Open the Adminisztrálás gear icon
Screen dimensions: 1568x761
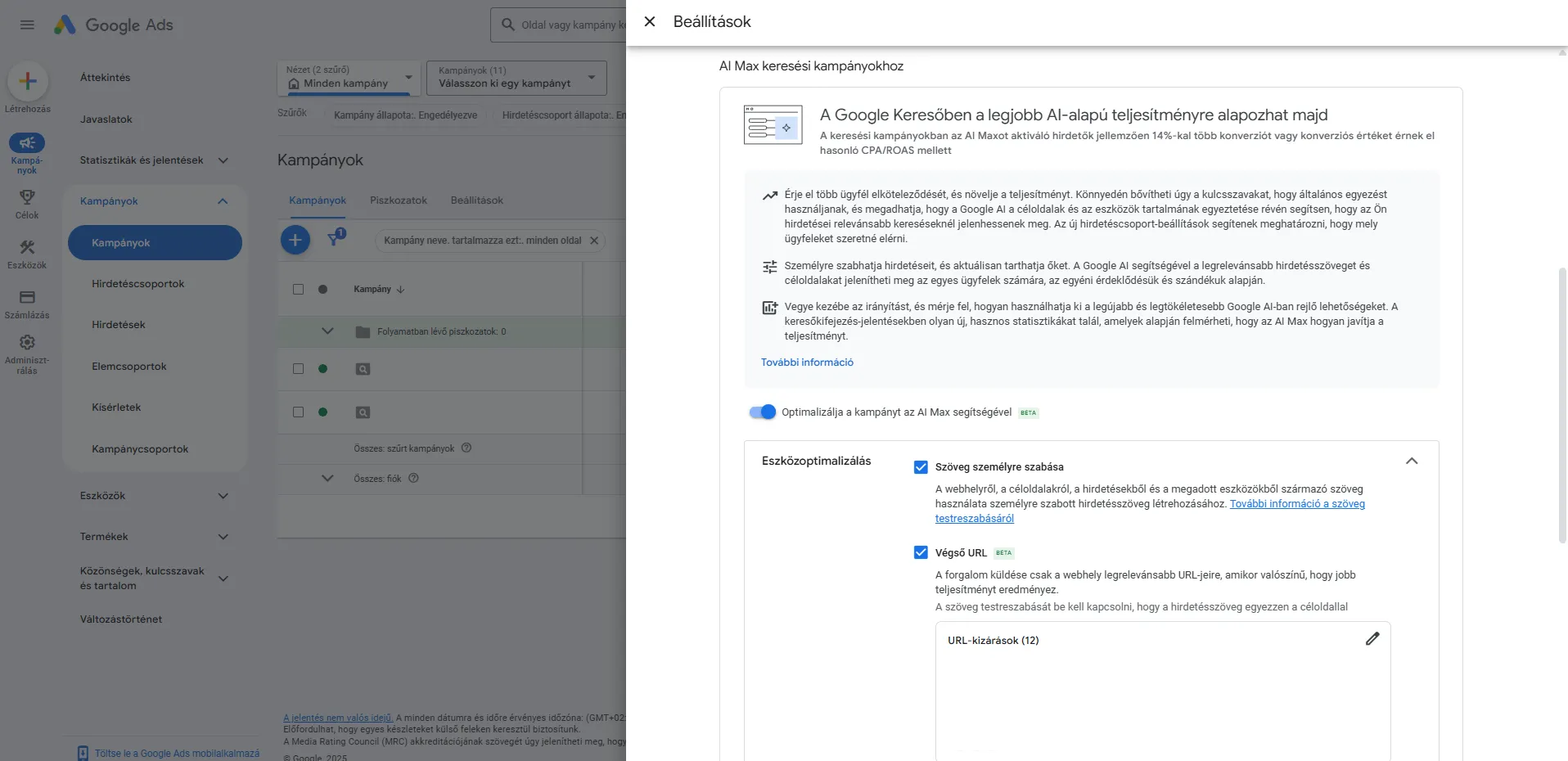point(27,342)
